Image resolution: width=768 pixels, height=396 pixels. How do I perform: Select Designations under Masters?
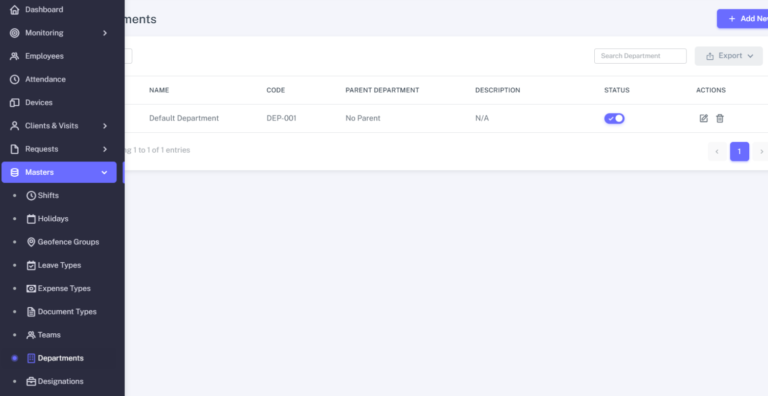pos(62,381)
